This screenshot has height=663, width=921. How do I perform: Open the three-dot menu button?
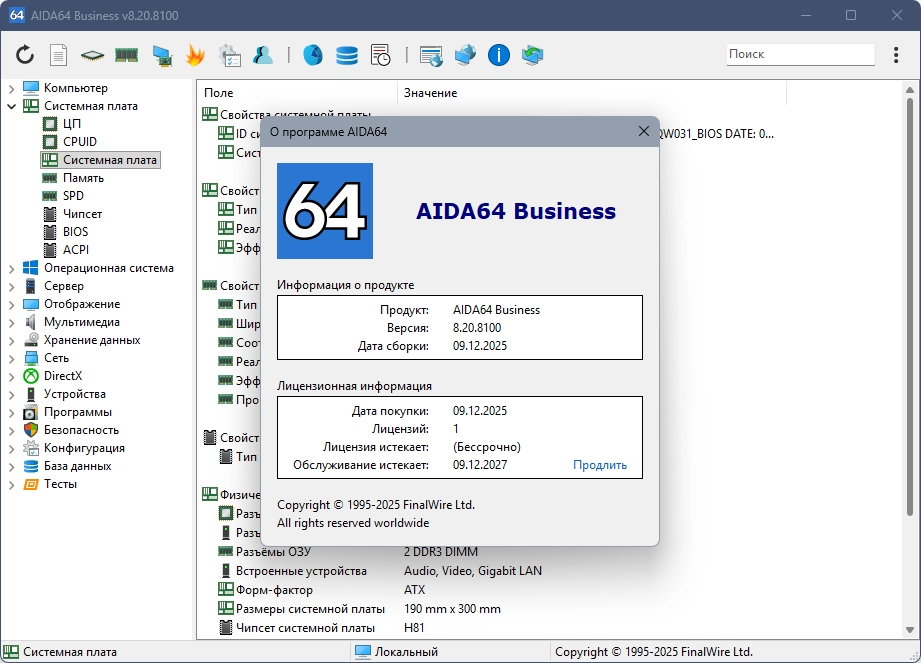point(895,55)
